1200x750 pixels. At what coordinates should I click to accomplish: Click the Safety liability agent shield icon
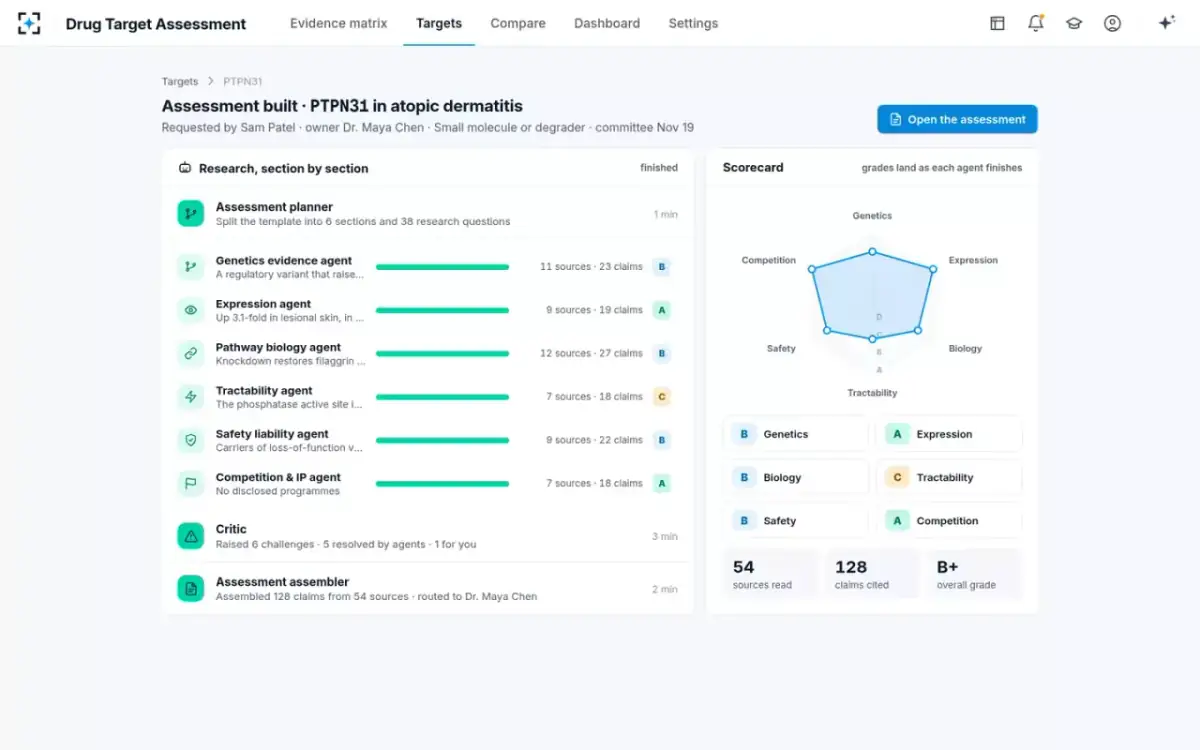(x=190, y=440)
